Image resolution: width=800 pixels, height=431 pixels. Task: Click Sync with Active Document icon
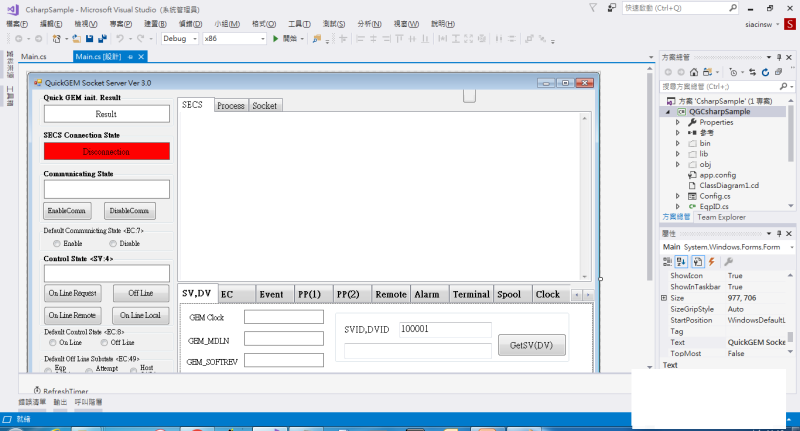pyautogui.click(x=753, y=72)
